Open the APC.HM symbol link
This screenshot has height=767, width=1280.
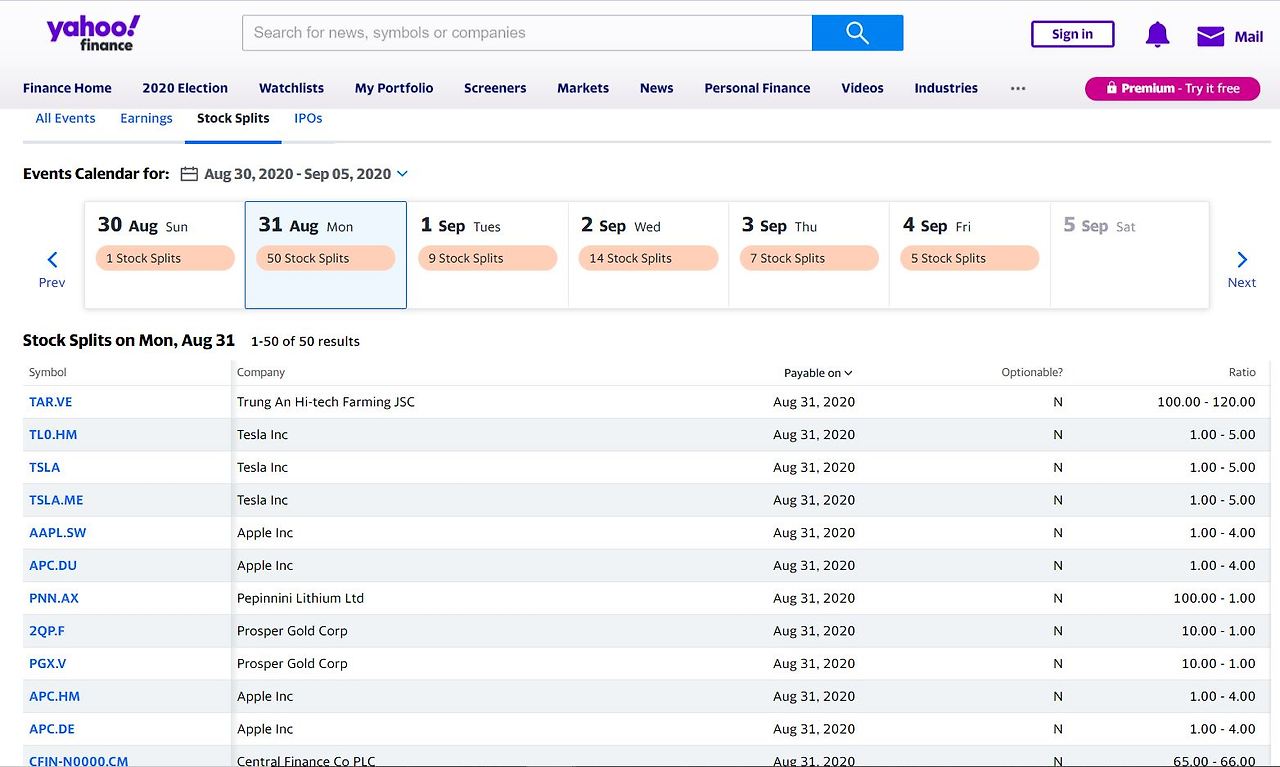[x=55, y=697]
